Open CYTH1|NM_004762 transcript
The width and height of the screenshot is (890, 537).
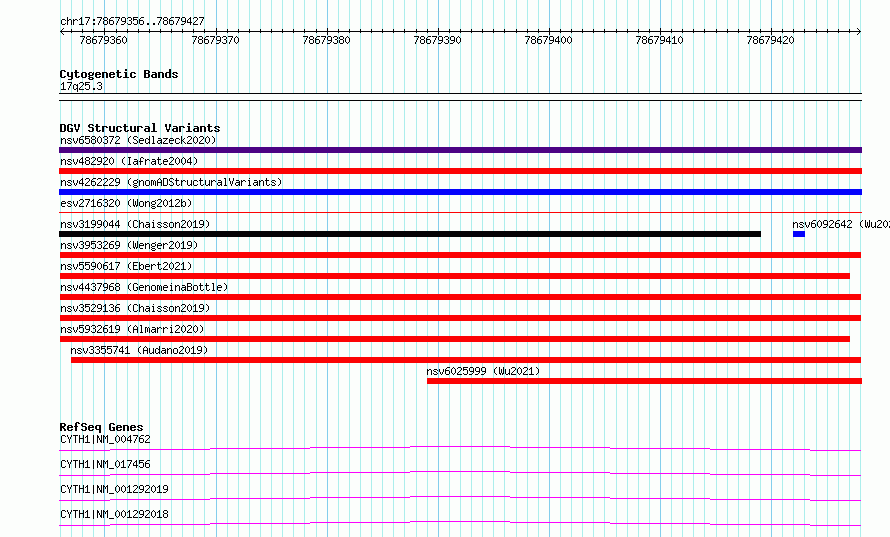coord(105,439)
